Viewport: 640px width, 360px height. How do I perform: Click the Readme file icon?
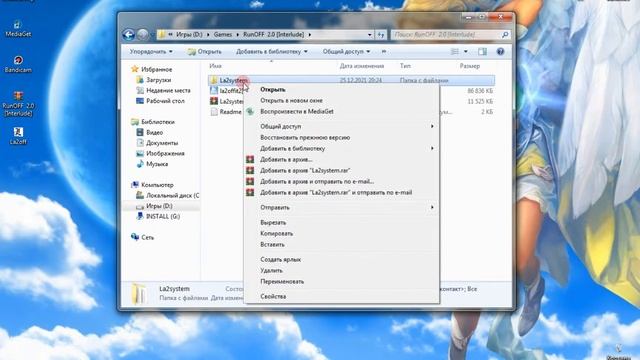coord(214,111)
